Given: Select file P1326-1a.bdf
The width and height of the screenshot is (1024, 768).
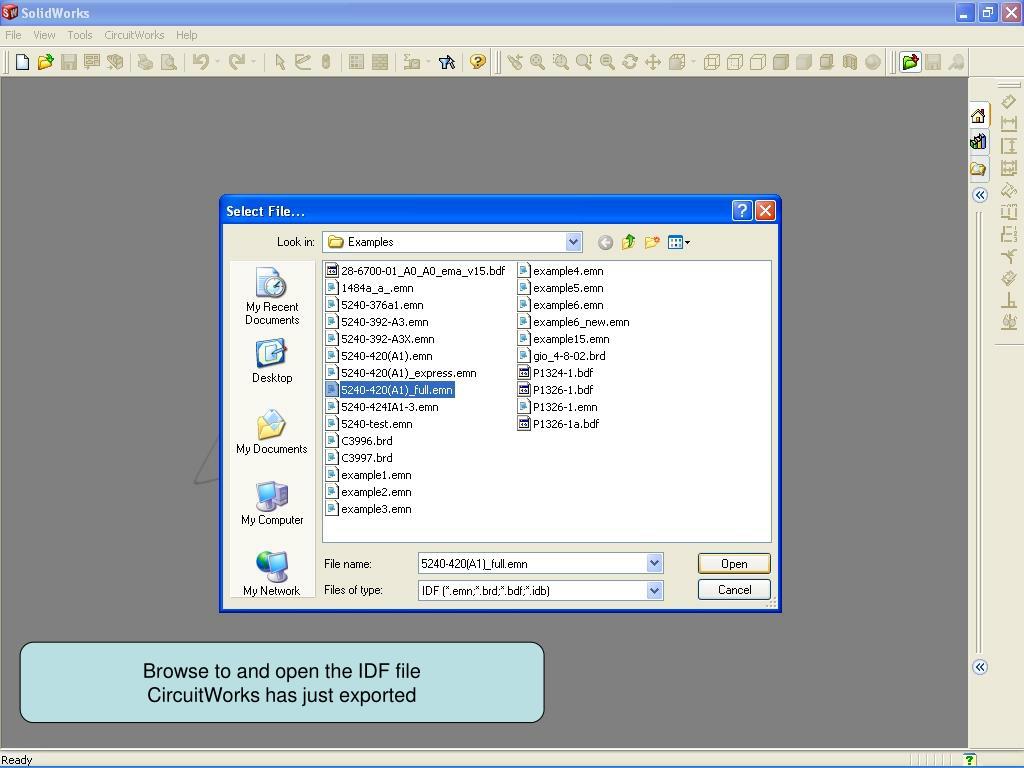Looking at the screenshot, I should click(559, 424).
